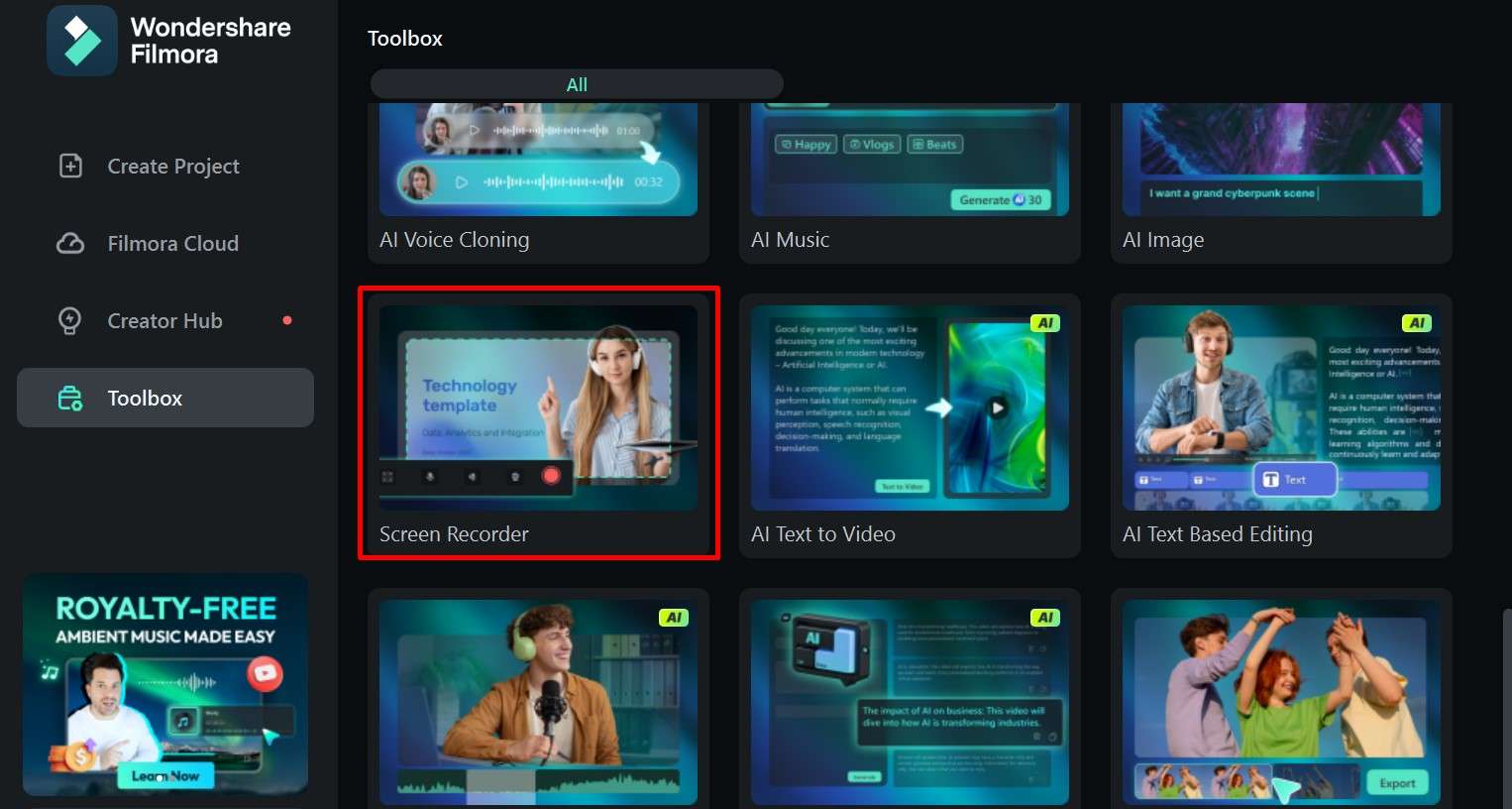This screenshot has height=809, width=1512.
Task: Click the Text chip in the Text Based Editing preview
Action: pos(1294,480)
